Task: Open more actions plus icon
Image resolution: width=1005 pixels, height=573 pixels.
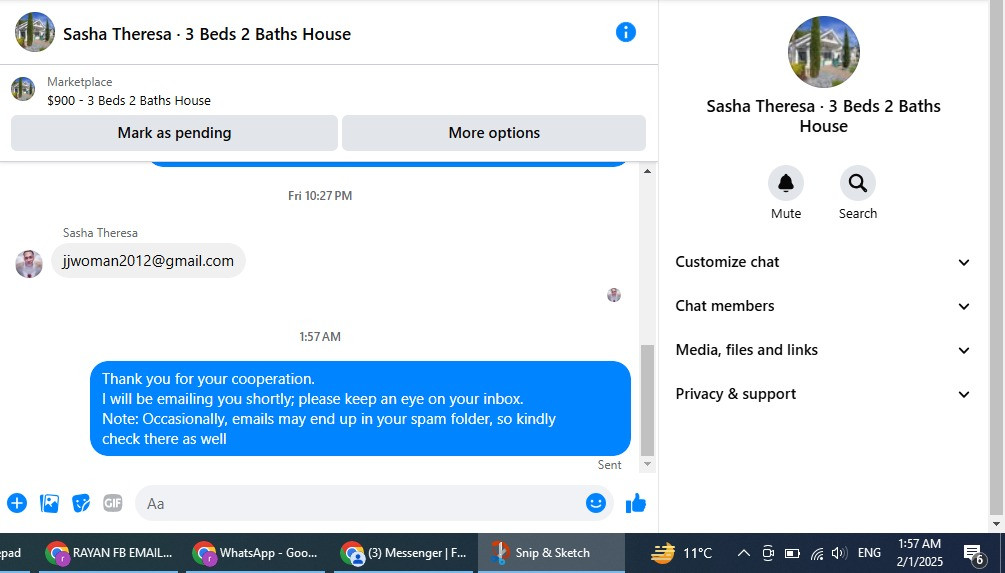Action: point(17,503)
